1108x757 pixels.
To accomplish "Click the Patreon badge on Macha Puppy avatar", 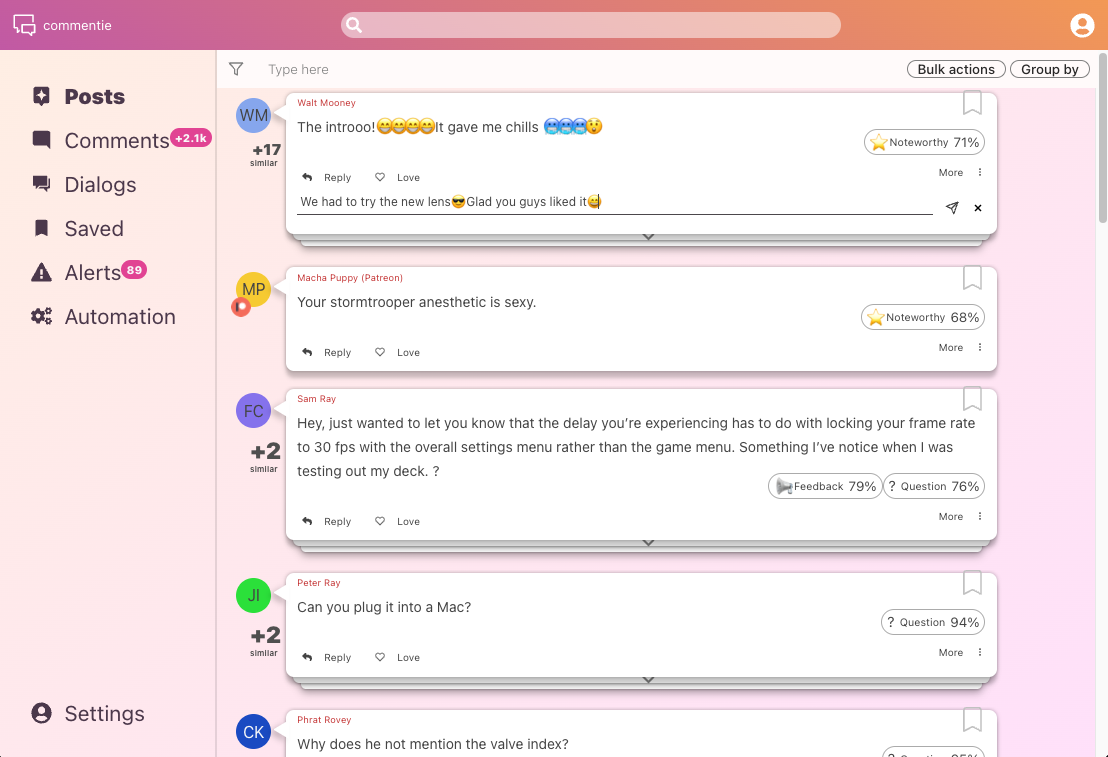I will tap(241, 307).
